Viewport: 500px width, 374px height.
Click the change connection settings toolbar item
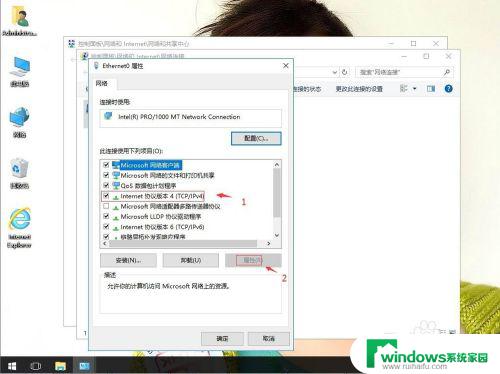pos(359,89)
